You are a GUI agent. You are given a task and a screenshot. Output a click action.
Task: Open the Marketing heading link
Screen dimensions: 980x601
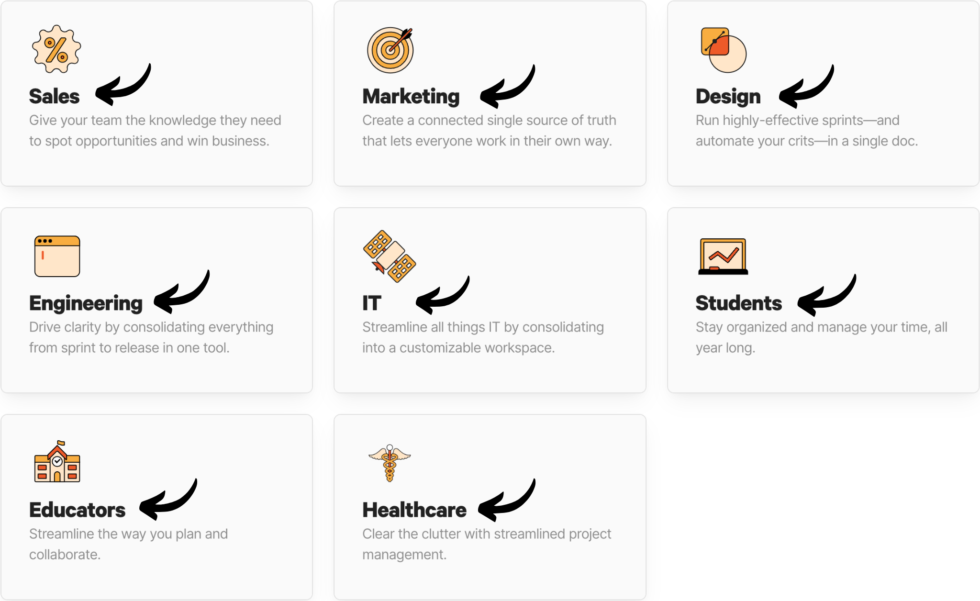411,97
